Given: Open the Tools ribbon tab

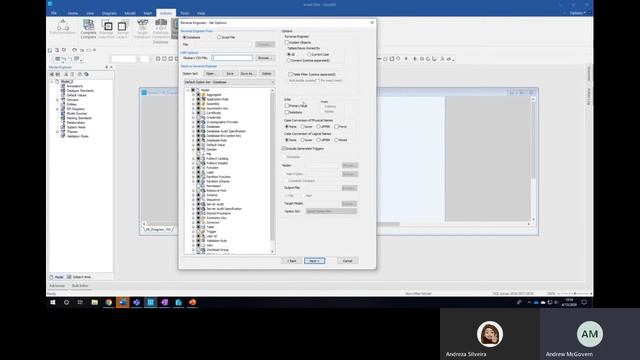Looking at the screenshot, I should (x=184, y=13).
